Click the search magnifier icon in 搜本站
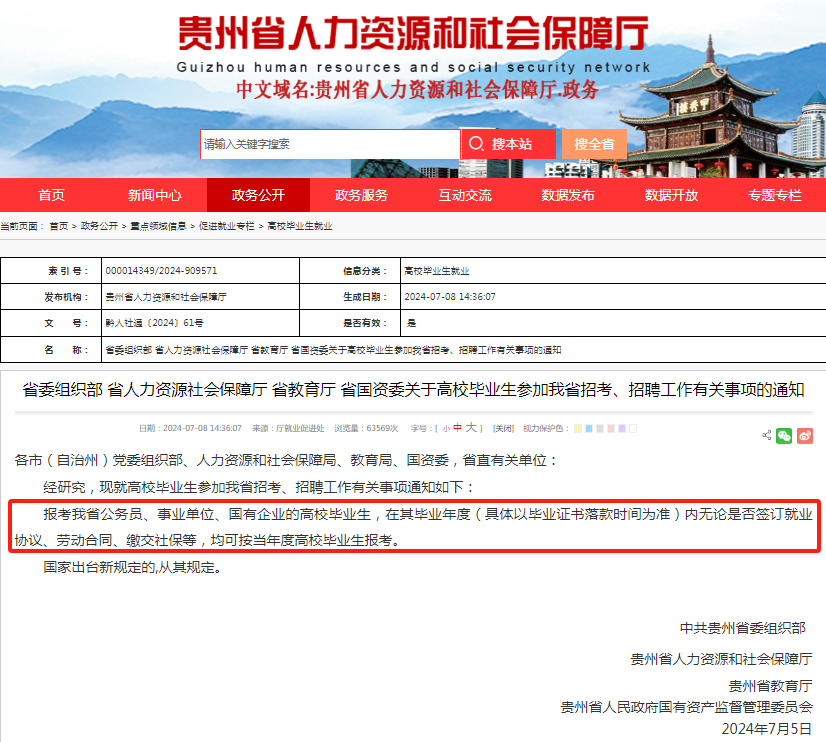The image size is (826, 742). pyautogui.click(x=476, y=143)
